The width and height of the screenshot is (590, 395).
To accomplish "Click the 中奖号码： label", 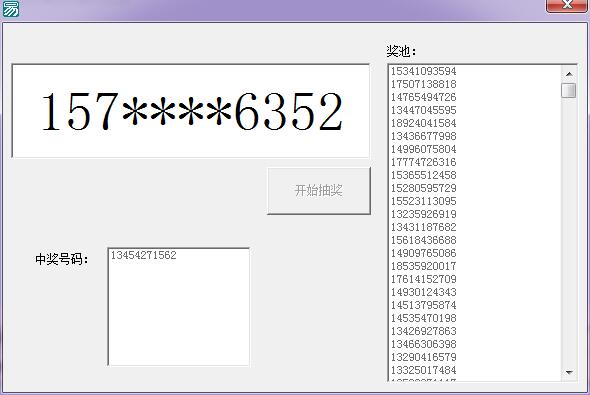I will (61, 259).
